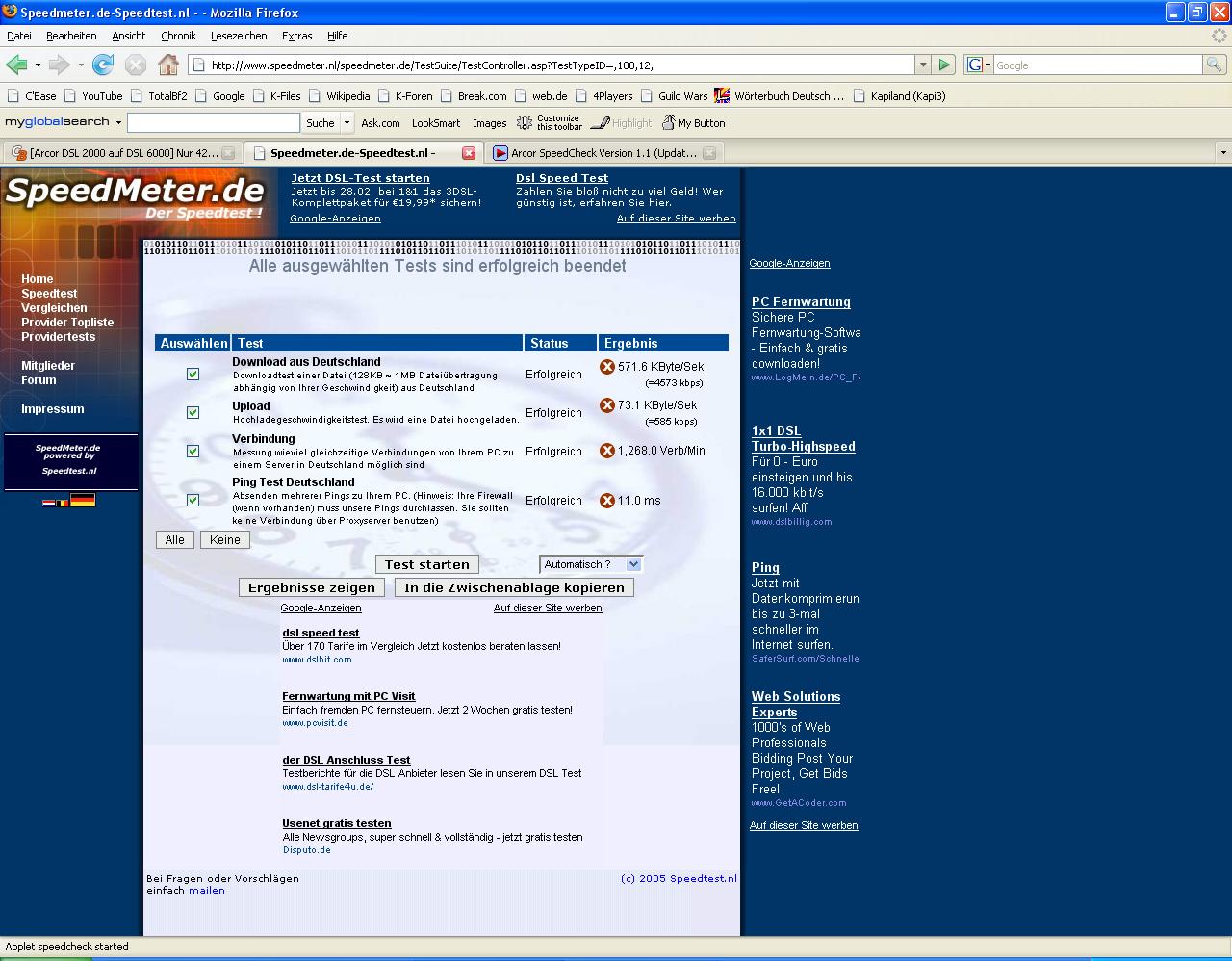Viewport: 1232px width, 961px height.
Task: Click the Dutch flag icon
Action: 48,503
